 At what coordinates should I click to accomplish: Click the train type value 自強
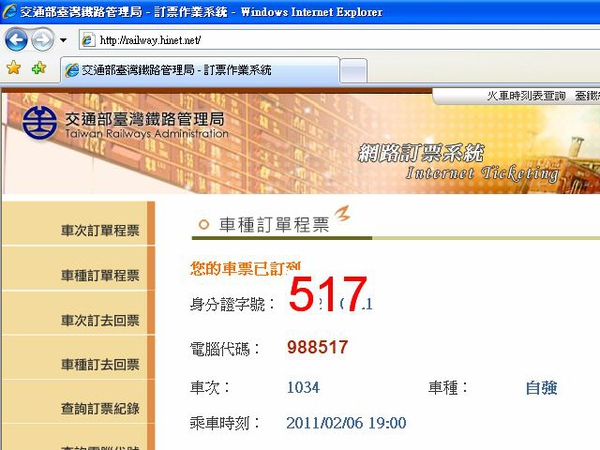[541, 387]
